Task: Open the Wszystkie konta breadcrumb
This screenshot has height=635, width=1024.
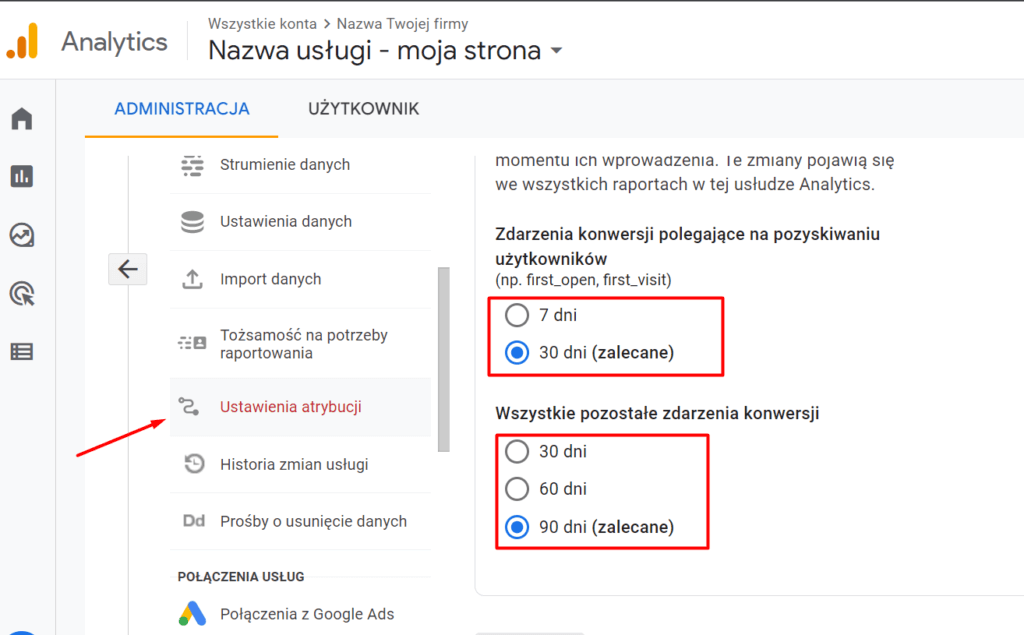Action: coord(262,23)
